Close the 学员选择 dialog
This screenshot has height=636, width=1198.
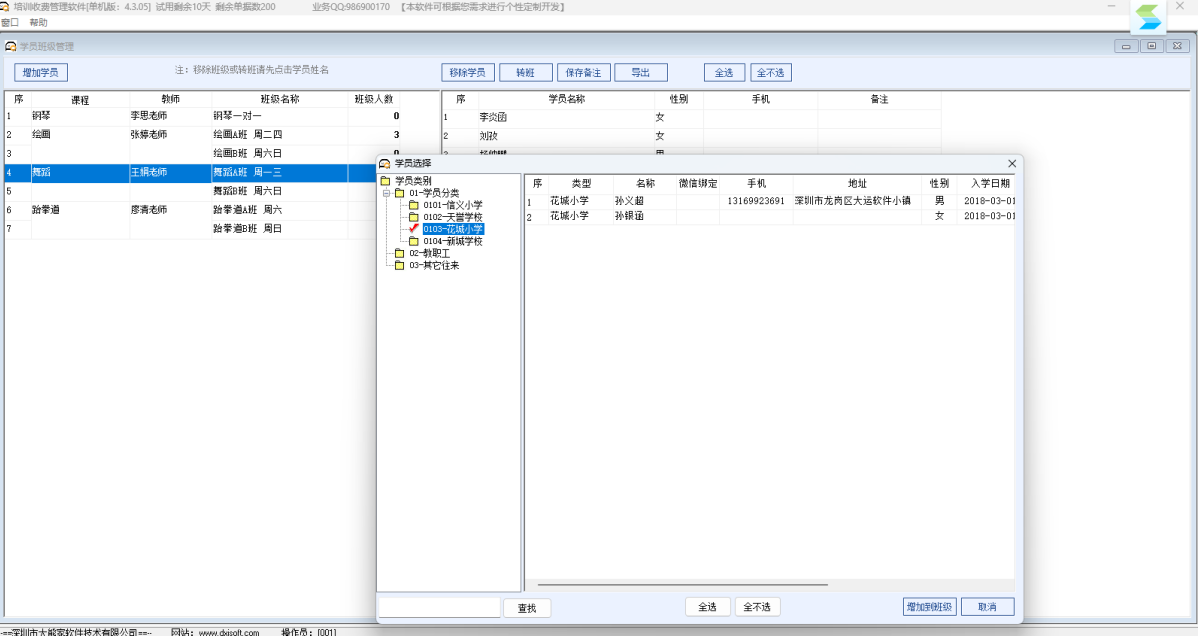click(x=1011, y=163)
